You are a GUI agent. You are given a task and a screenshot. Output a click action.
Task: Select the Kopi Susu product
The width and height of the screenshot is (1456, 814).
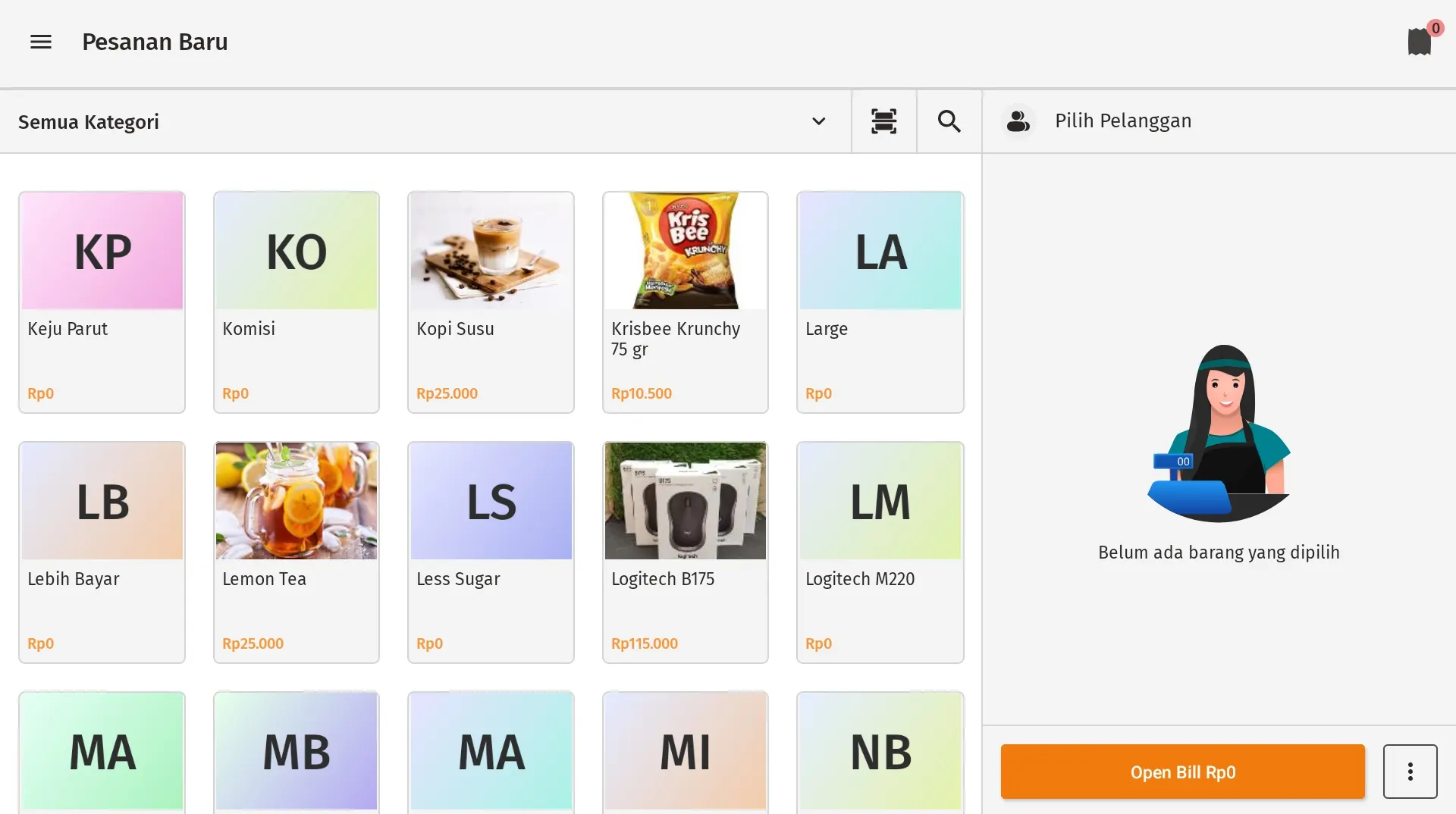tap(491, 302)
